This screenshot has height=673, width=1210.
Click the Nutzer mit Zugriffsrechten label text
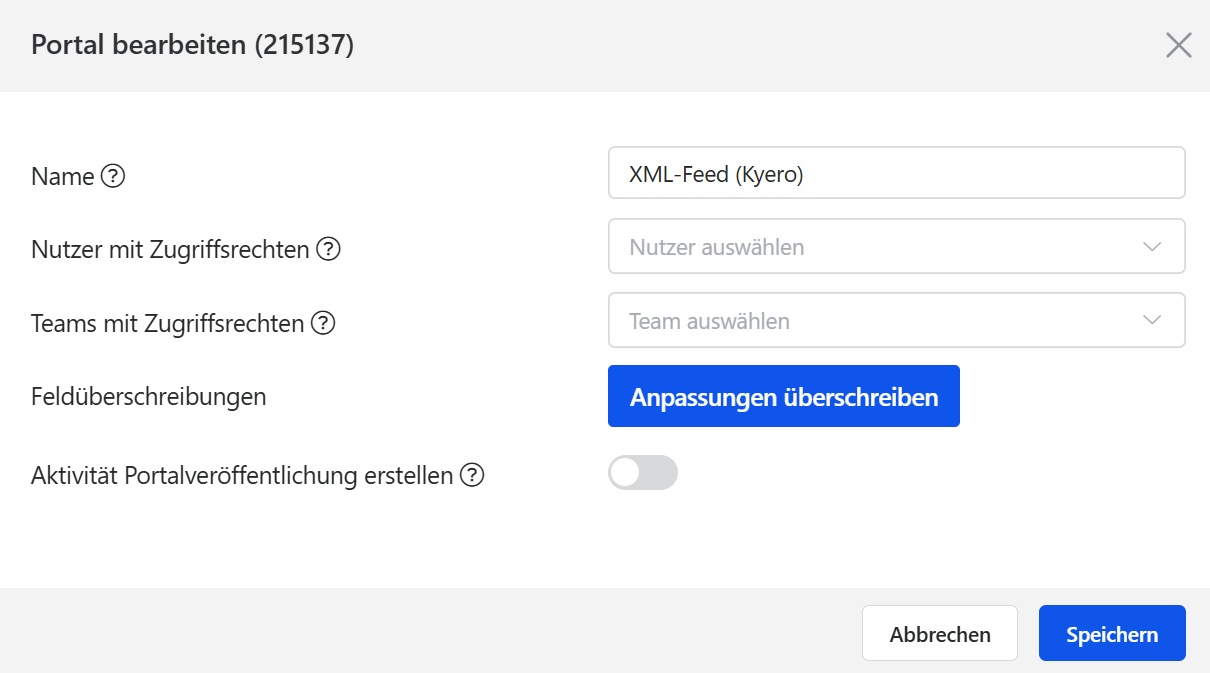(x=170, y=249)
